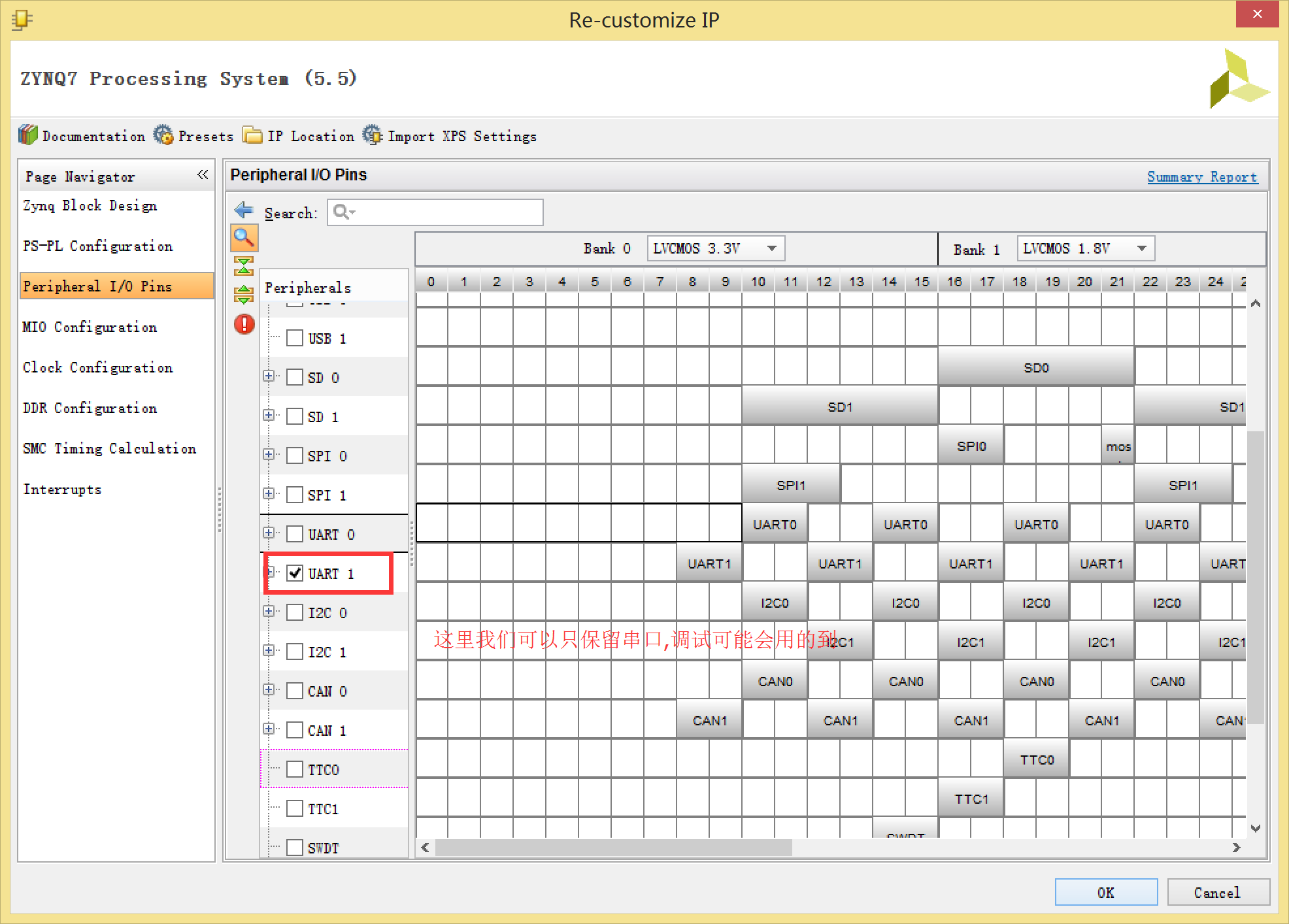Open the Presets gear icon
1289x924 pixels.
[x=163, y=135]
